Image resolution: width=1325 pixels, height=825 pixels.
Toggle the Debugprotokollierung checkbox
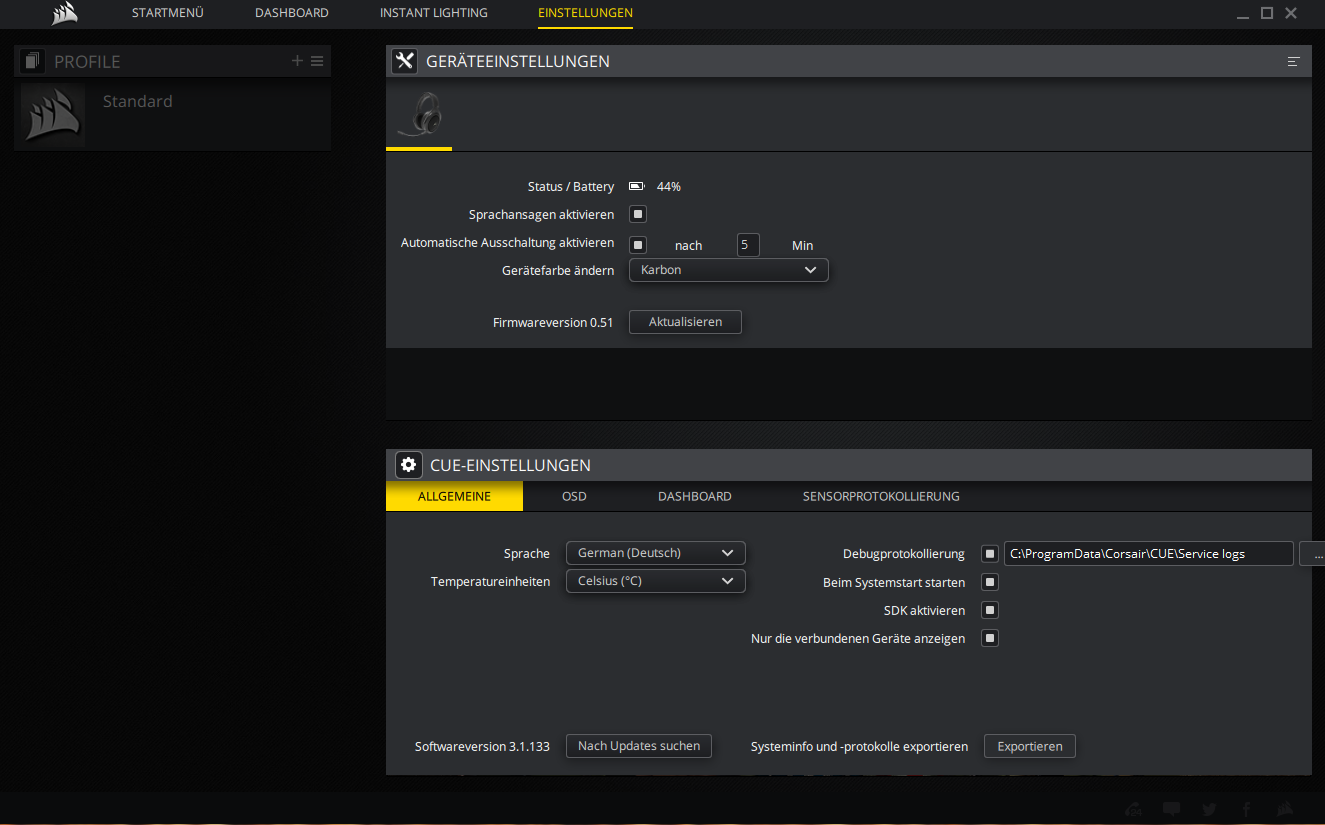[x=990, y=554]
